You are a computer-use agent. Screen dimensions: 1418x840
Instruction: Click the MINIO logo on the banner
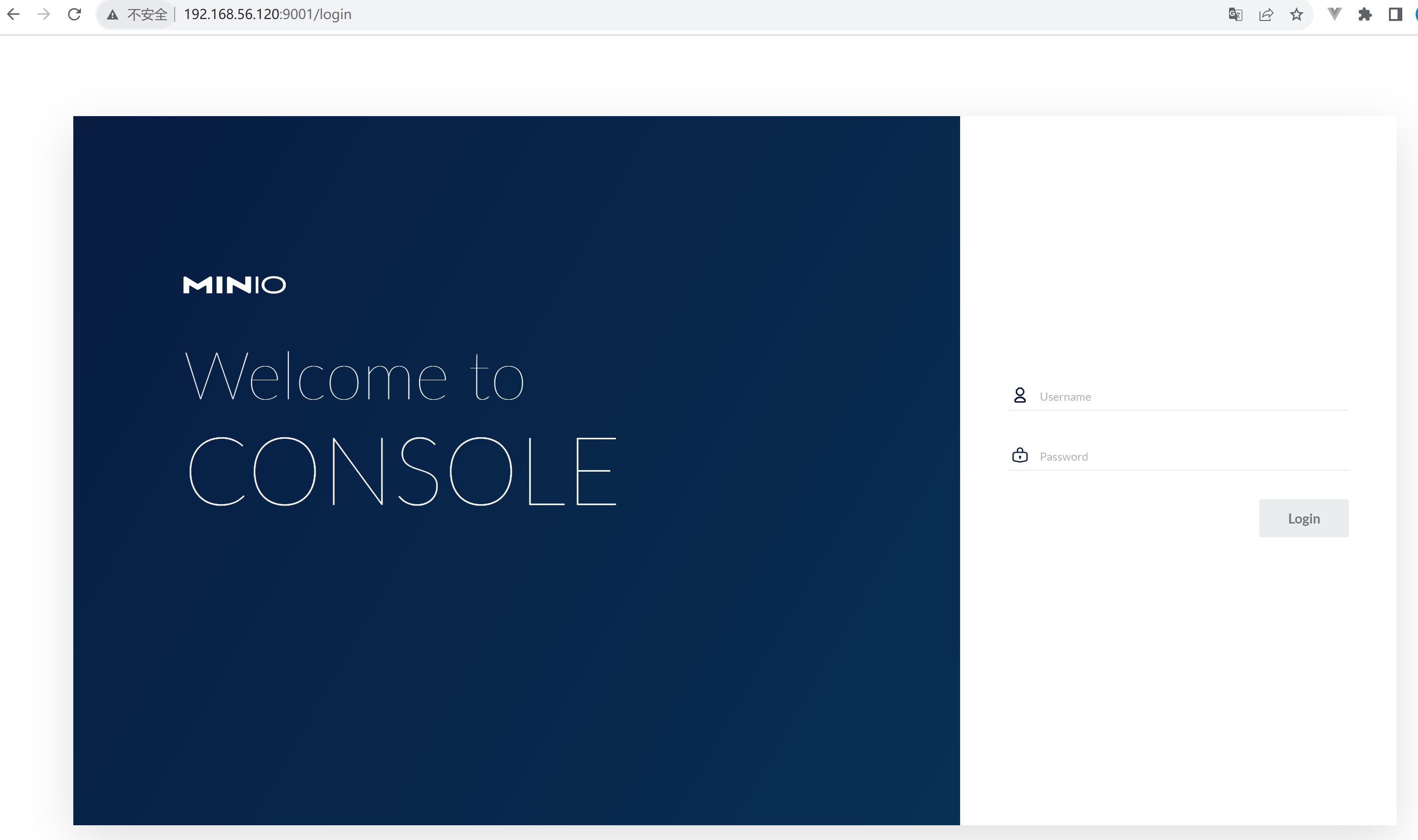pos(234,285)
